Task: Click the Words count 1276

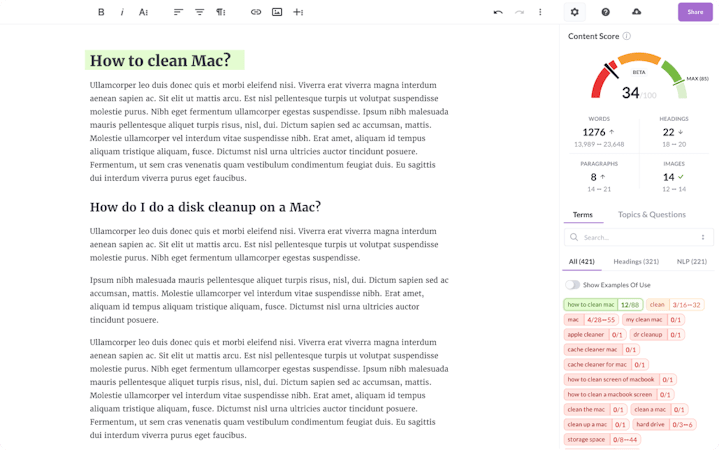Action: (x=594, y=133)
